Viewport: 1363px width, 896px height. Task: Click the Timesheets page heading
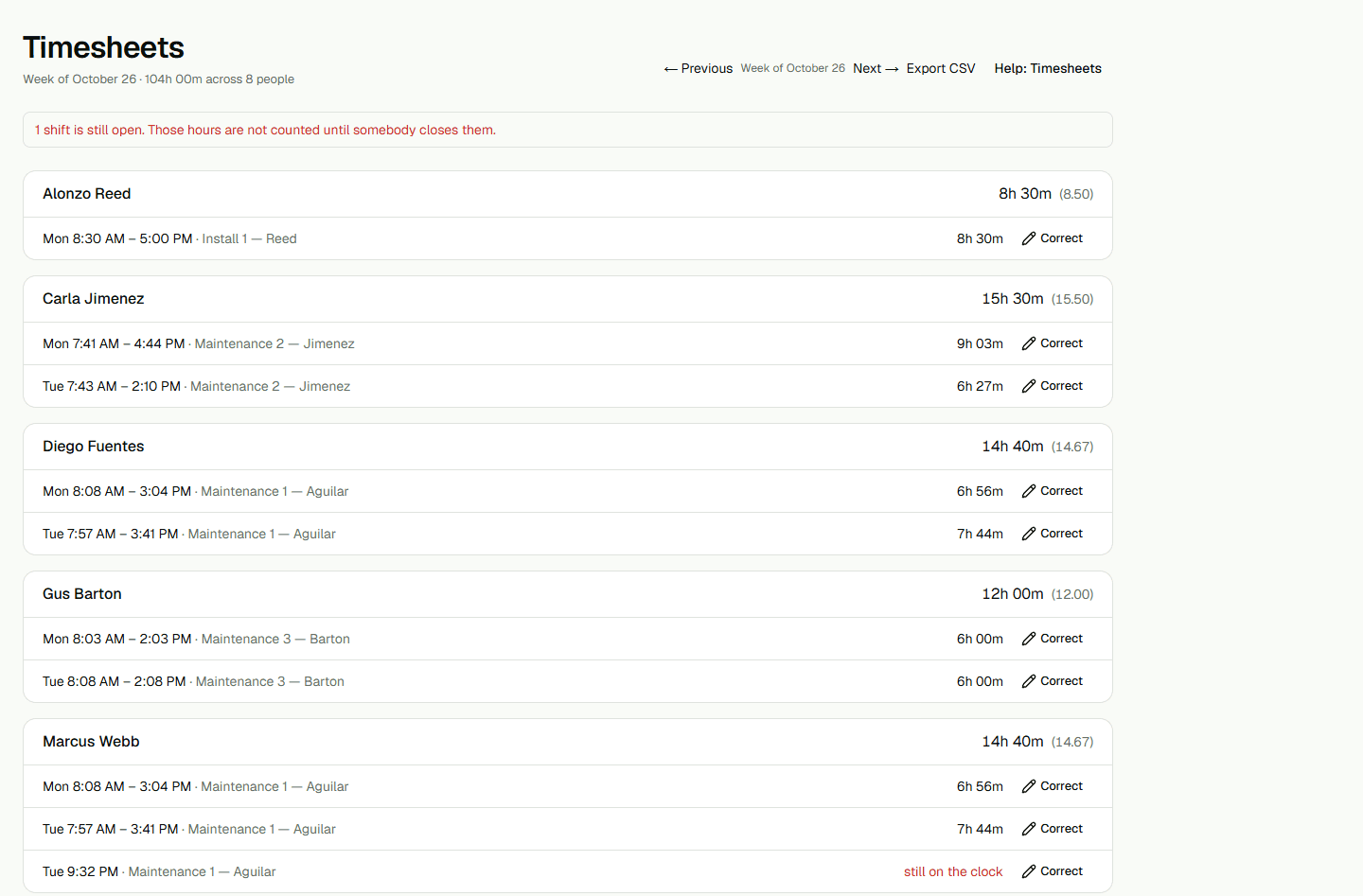pyautogui.click(x=104, y=47)
